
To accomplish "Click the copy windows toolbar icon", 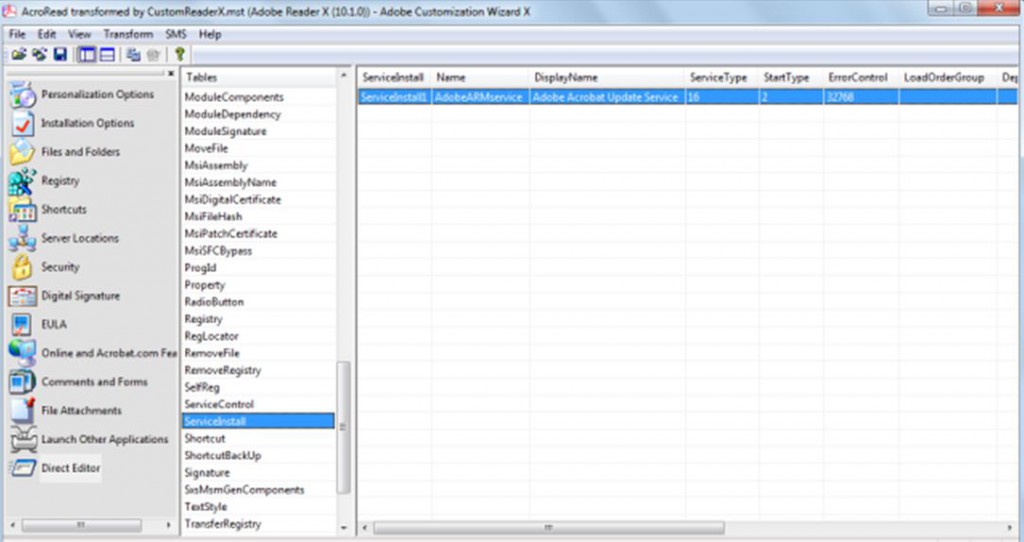I will (x=133, y=55).
